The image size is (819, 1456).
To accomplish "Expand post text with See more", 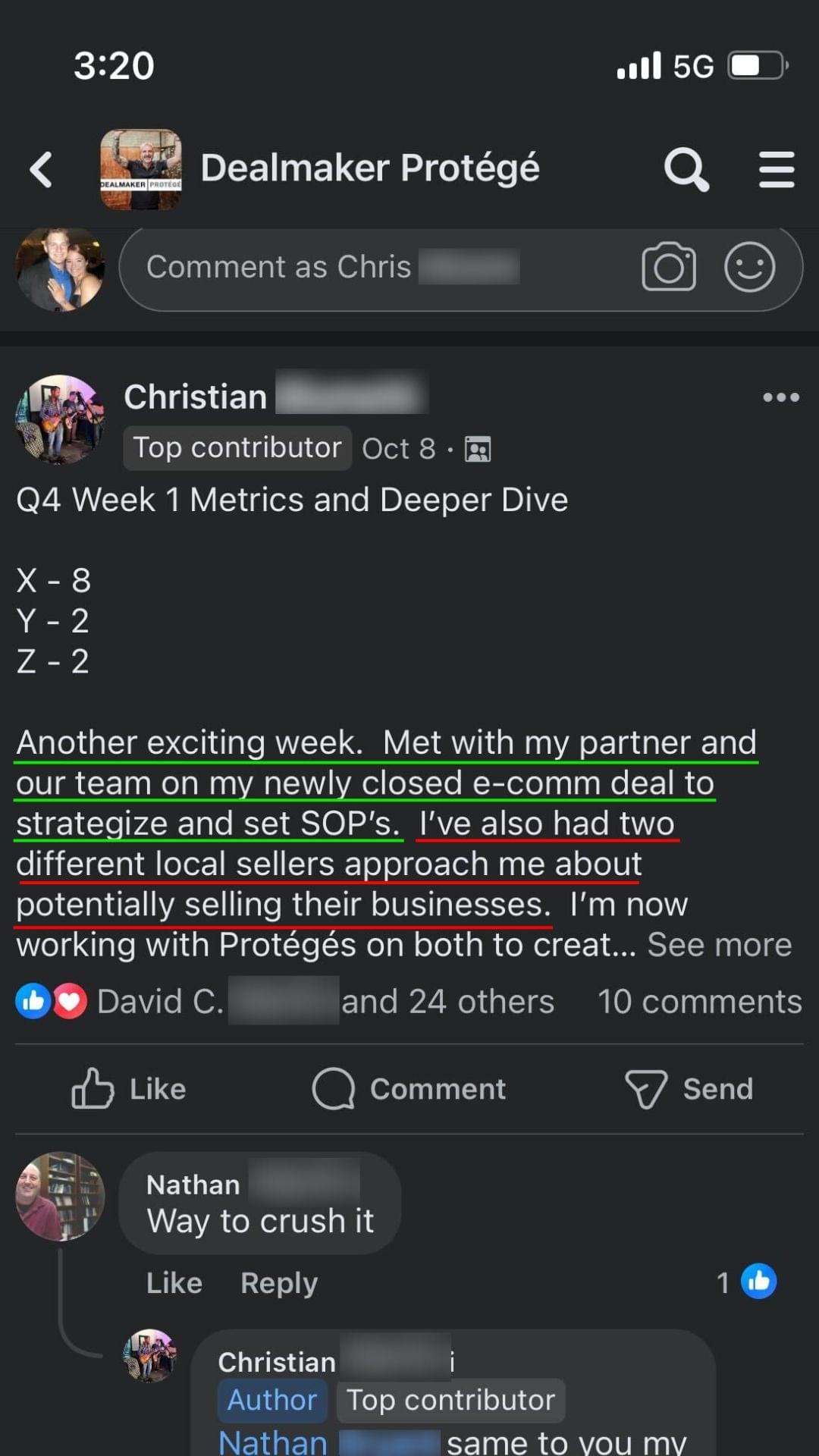I will click(719, 945).
